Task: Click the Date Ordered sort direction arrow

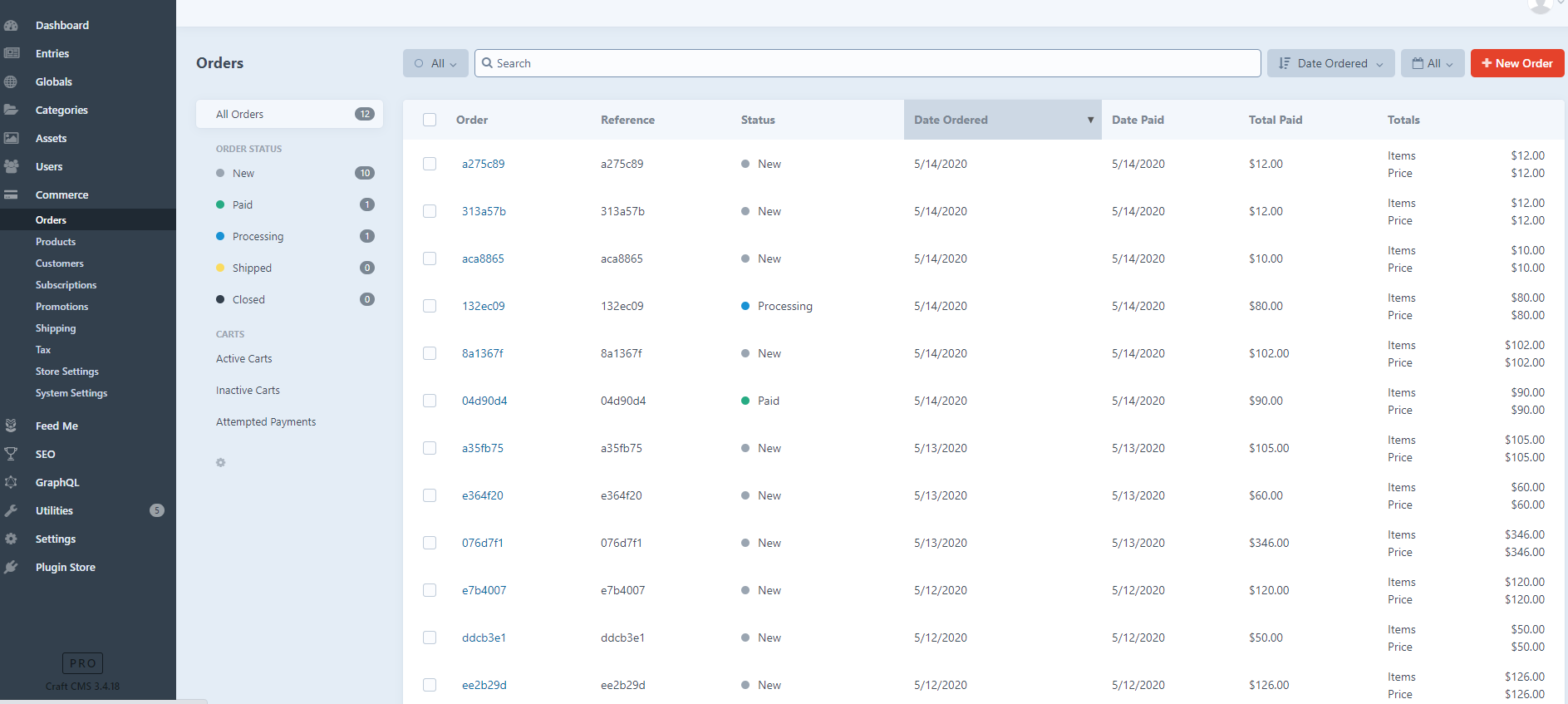Action: (x=1090, y=120)
